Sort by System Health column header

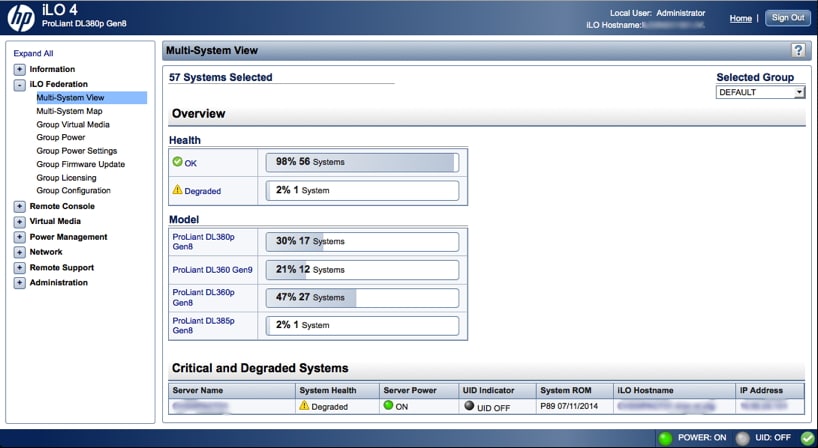click(337, 390)
